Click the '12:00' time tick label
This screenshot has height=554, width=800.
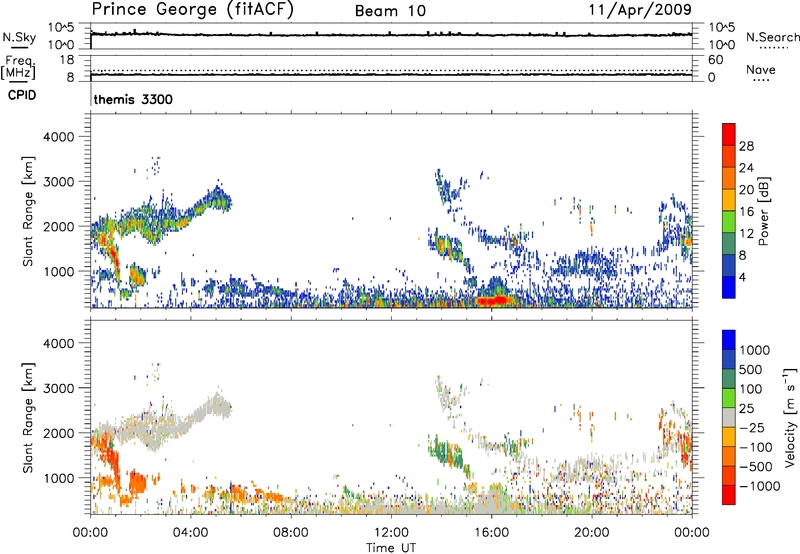pos(391,533)
